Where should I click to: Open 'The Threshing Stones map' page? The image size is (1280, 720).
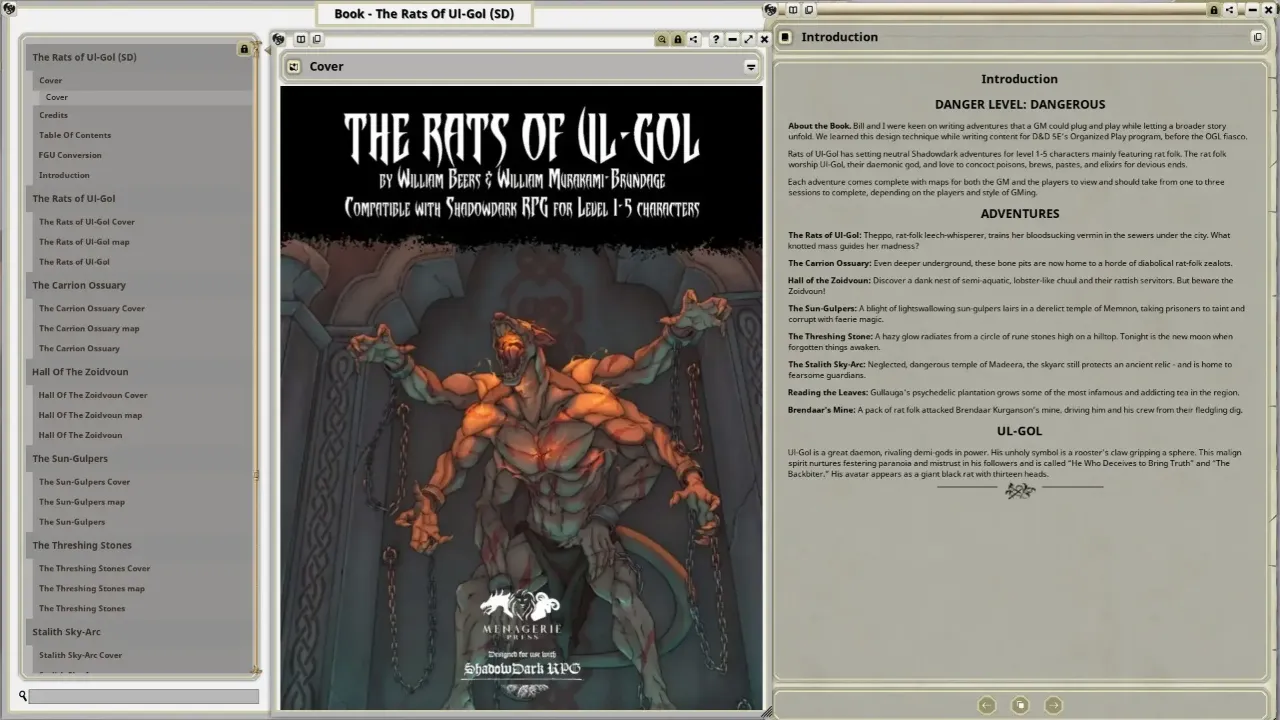pyautogui.click(x=92, y=588)
